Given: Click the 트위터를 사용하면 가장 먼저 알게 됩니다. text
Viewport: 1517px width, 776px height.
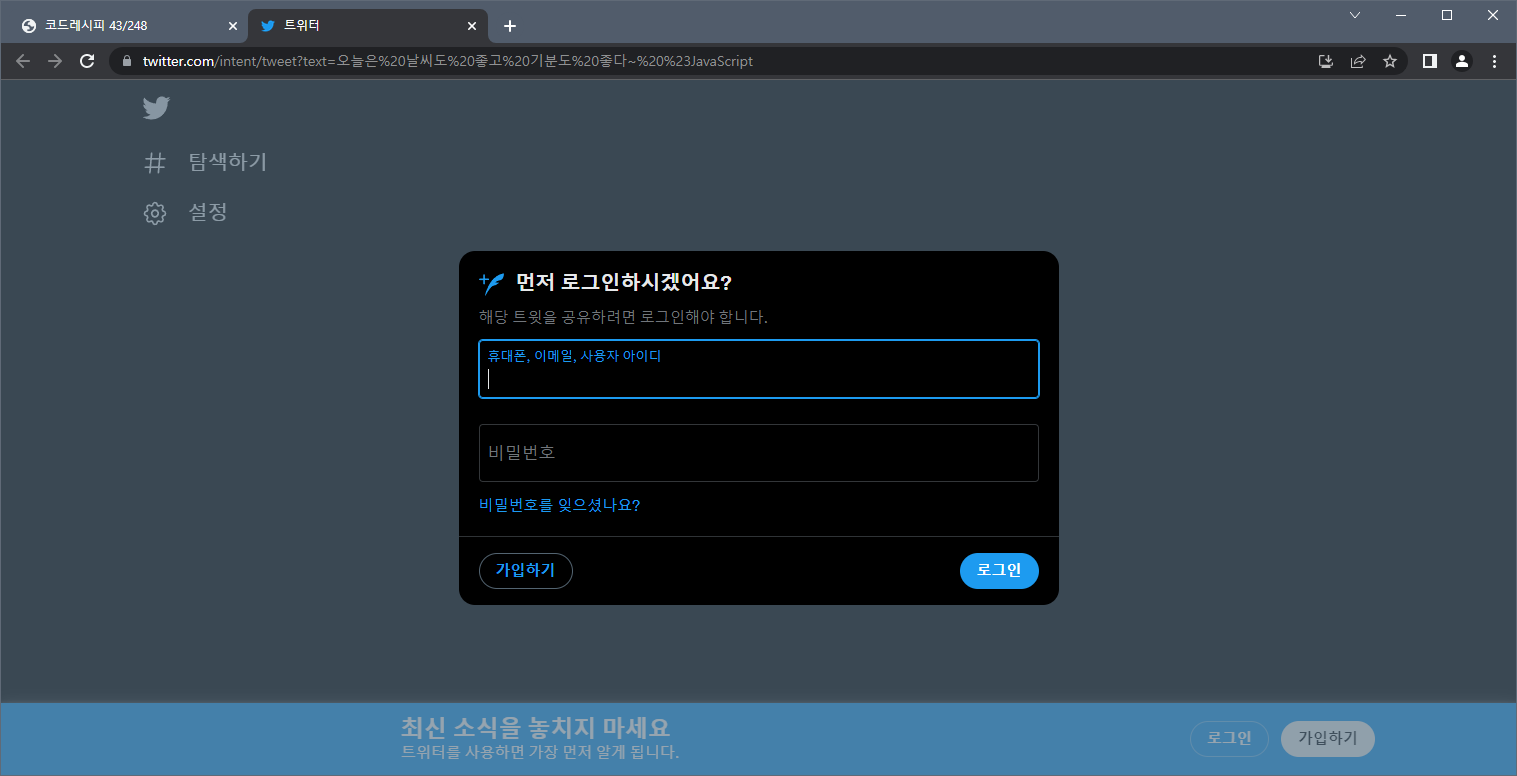Looking at the screenshot, I should [540, 752].
